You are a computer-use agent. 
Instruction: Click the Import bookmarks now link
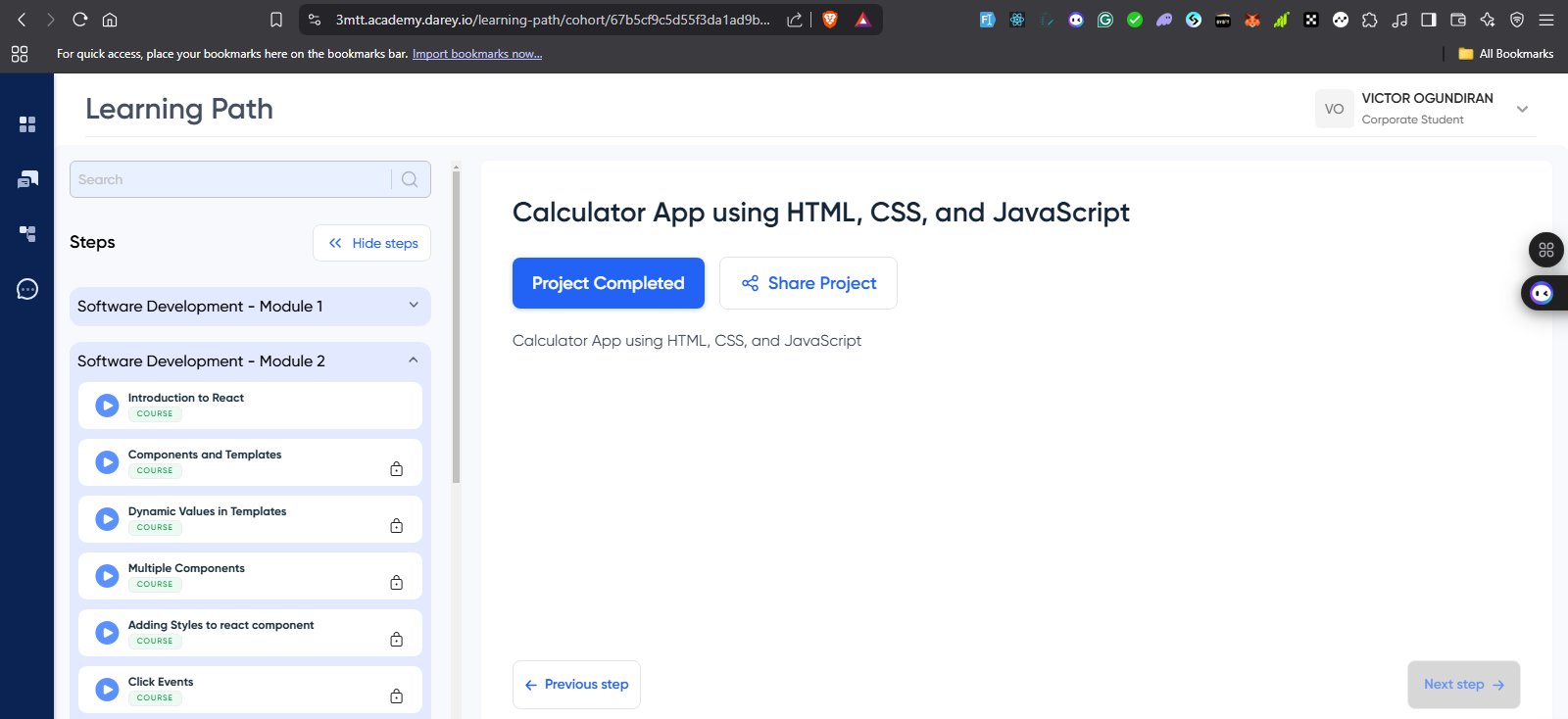(476, 54)
